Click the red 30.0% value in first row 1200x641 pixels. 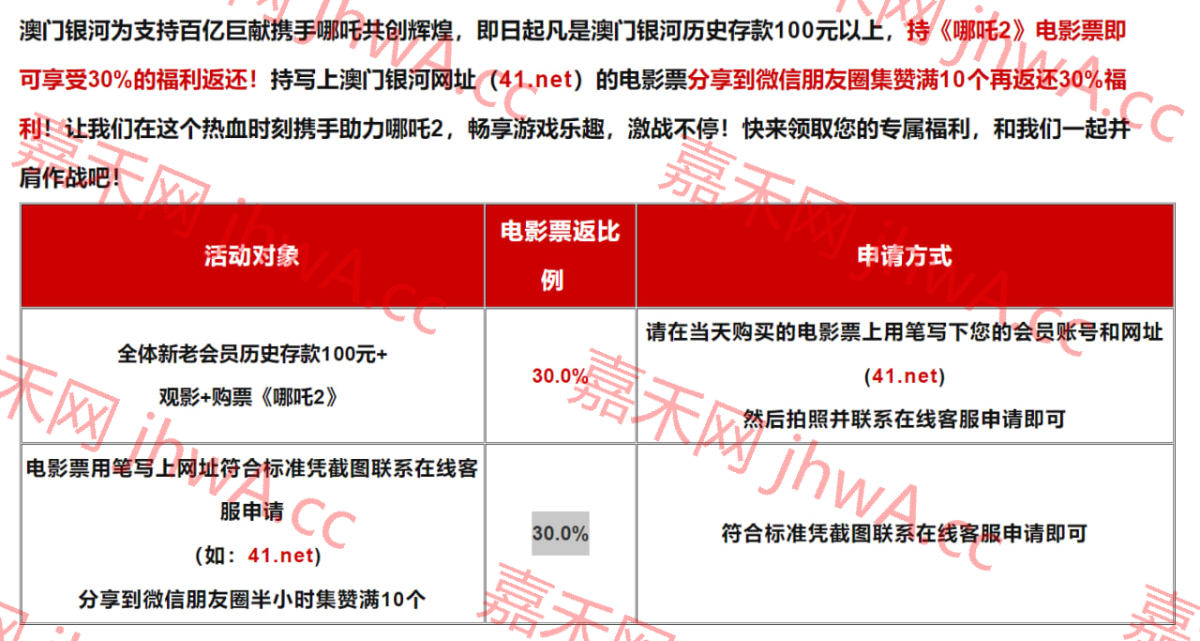(x=560, y=376)
